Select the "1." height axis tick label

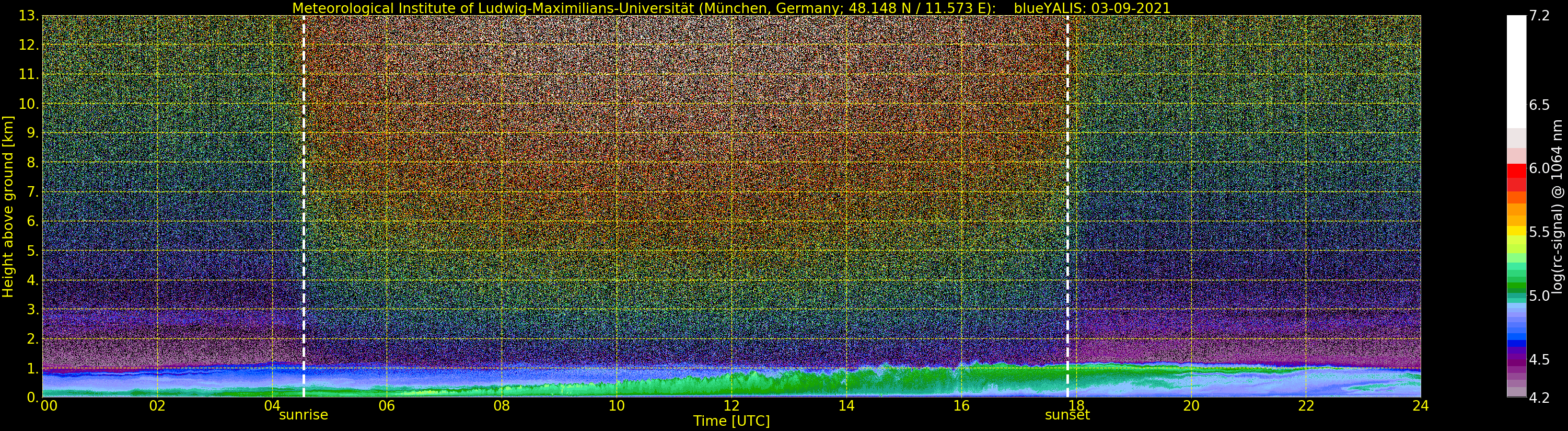click(32, 368)
